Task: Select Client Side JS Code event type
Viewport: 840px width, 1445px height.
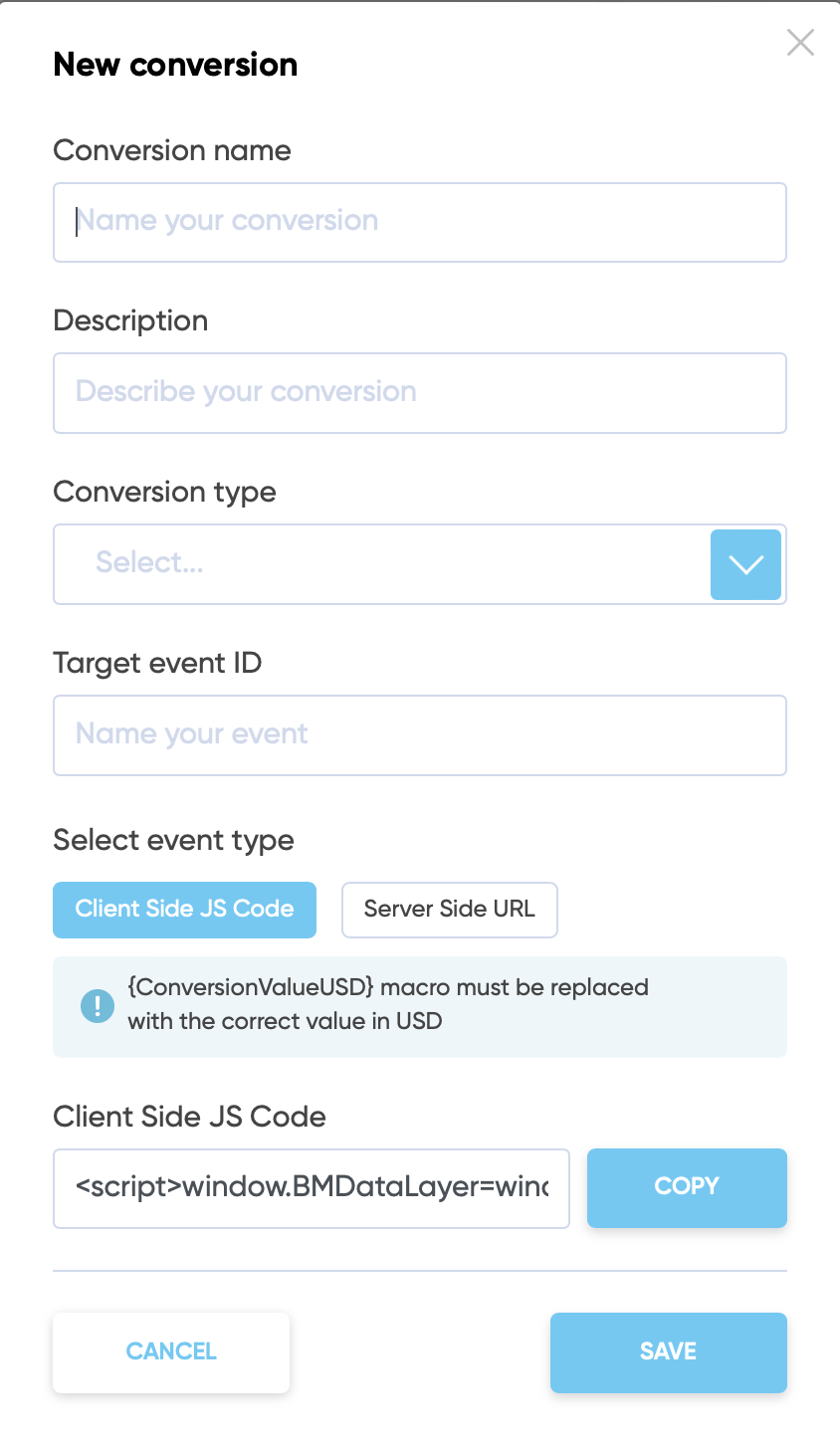Action: [x=184, y=910]
